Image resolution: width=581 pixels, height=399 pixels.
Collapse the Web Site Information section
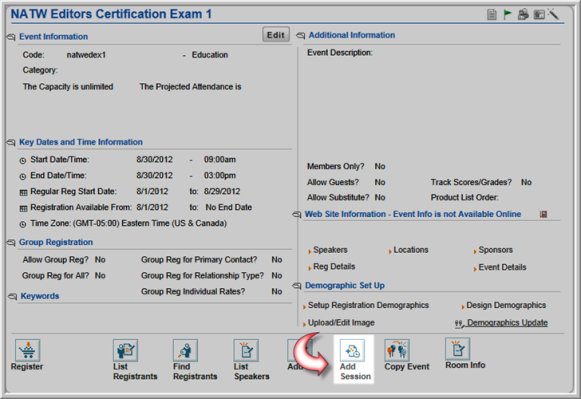(297, 215)
